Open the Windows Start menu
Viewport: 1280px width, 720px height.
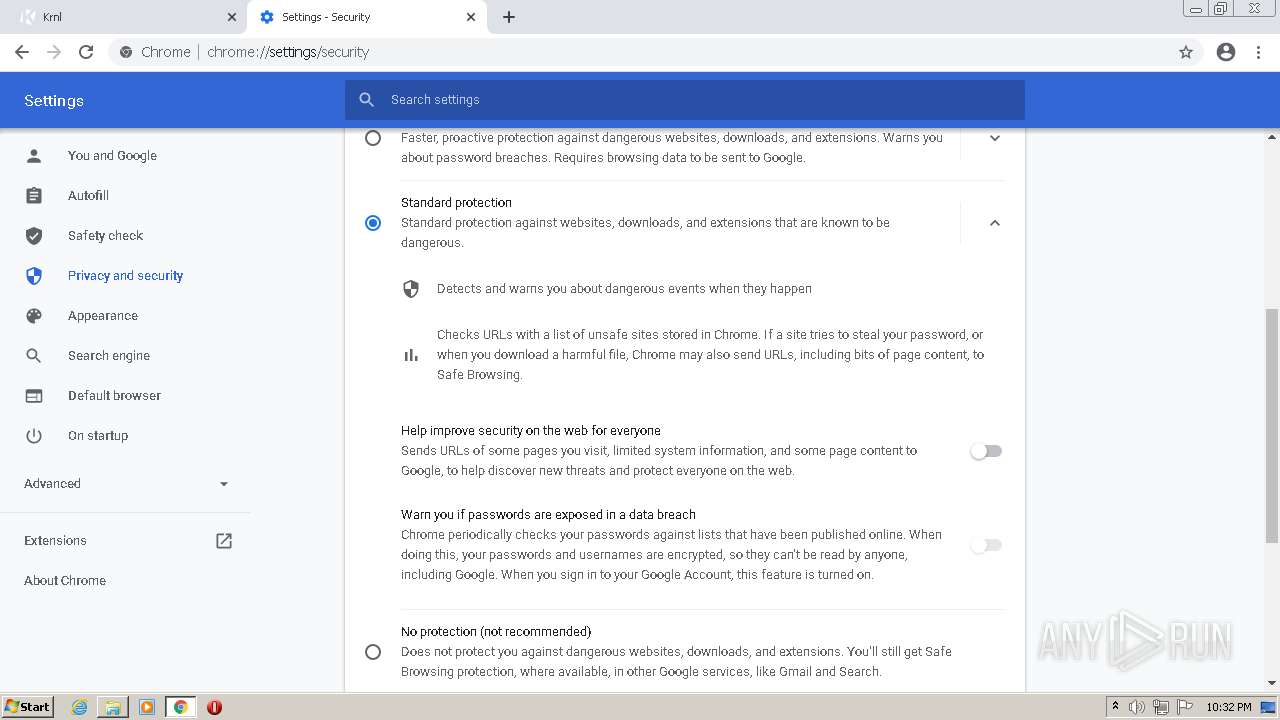(x=28, y=707)
